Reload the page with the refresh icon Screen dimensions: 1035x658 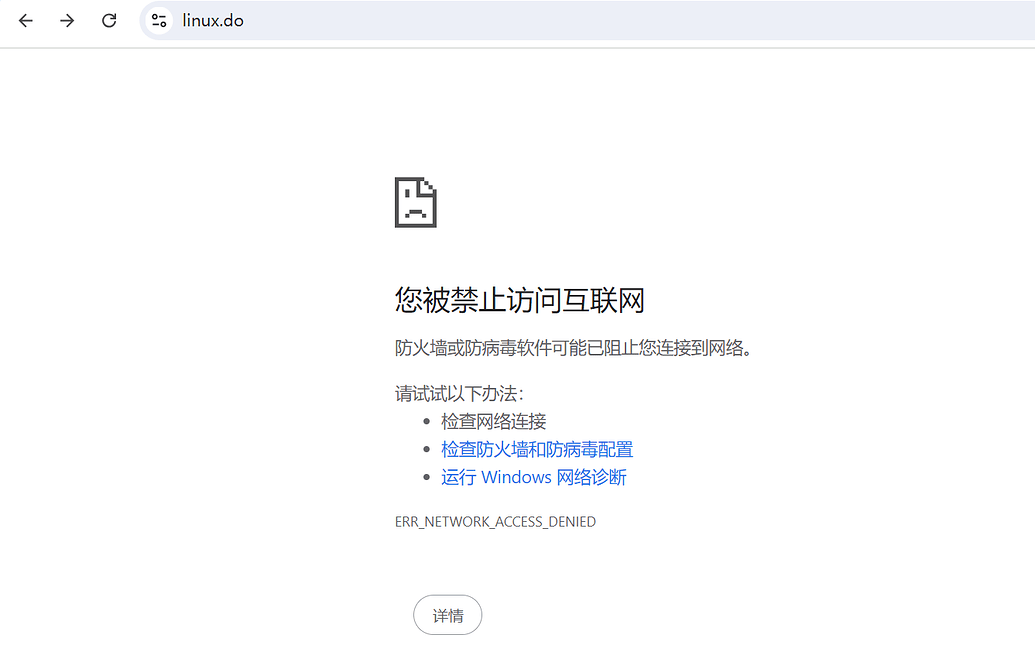click(x=109, y=20)
